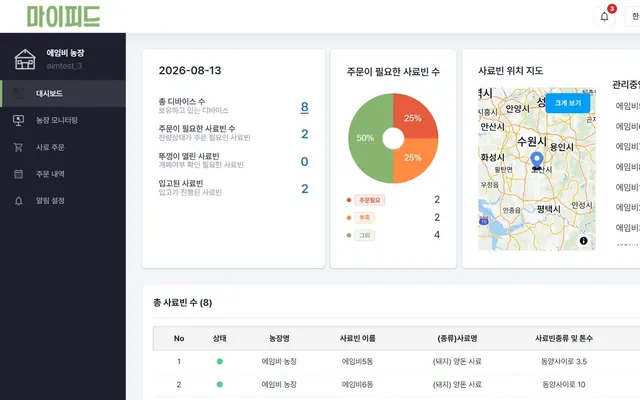This screenshot has height=400, width=640.
Task: Click the green status dot in row 2
Action: 220,384
